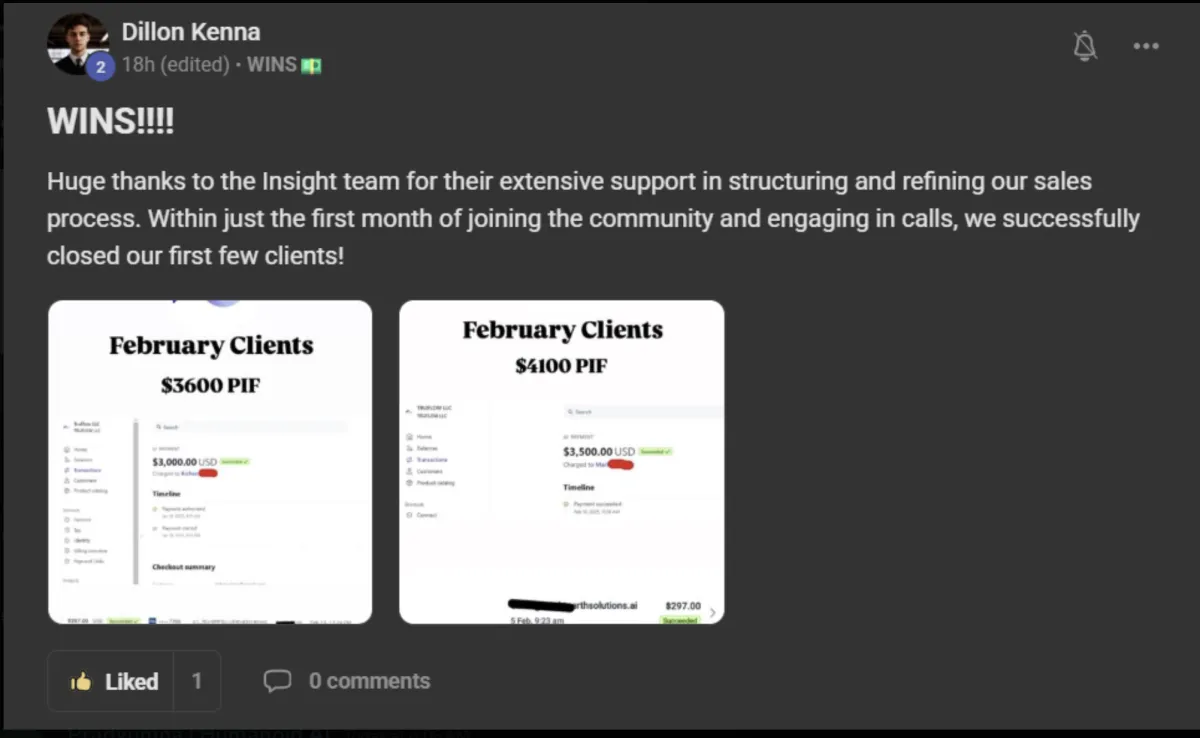This screenshot has width=1200, height=738.
Task: Open the Dillon Kenna author name link
Action: click(x=191, y=32)
